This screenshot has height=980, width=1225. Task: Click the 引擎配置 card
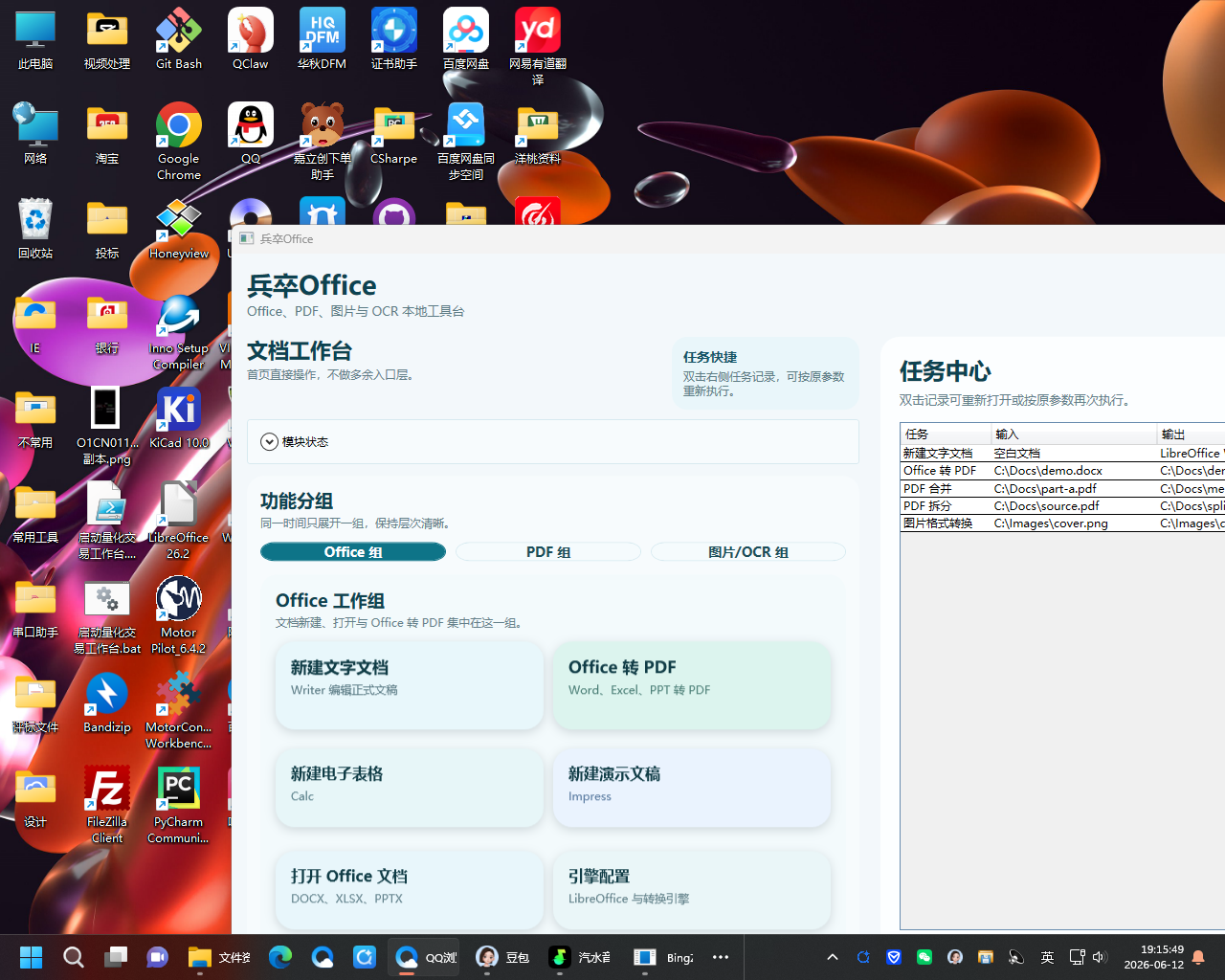coord(692,890)
